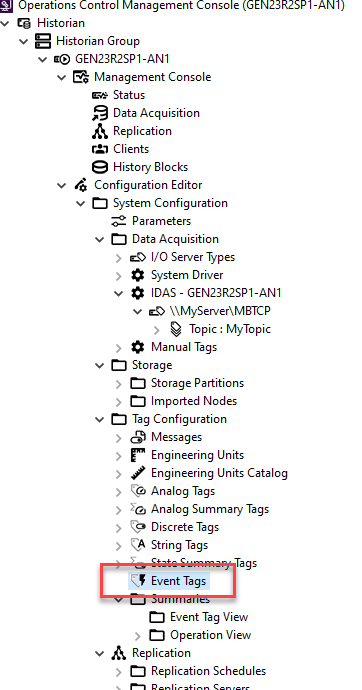Expand the Manual Tags node
Viewport: 362px width, 690px height.
point(118,348)
